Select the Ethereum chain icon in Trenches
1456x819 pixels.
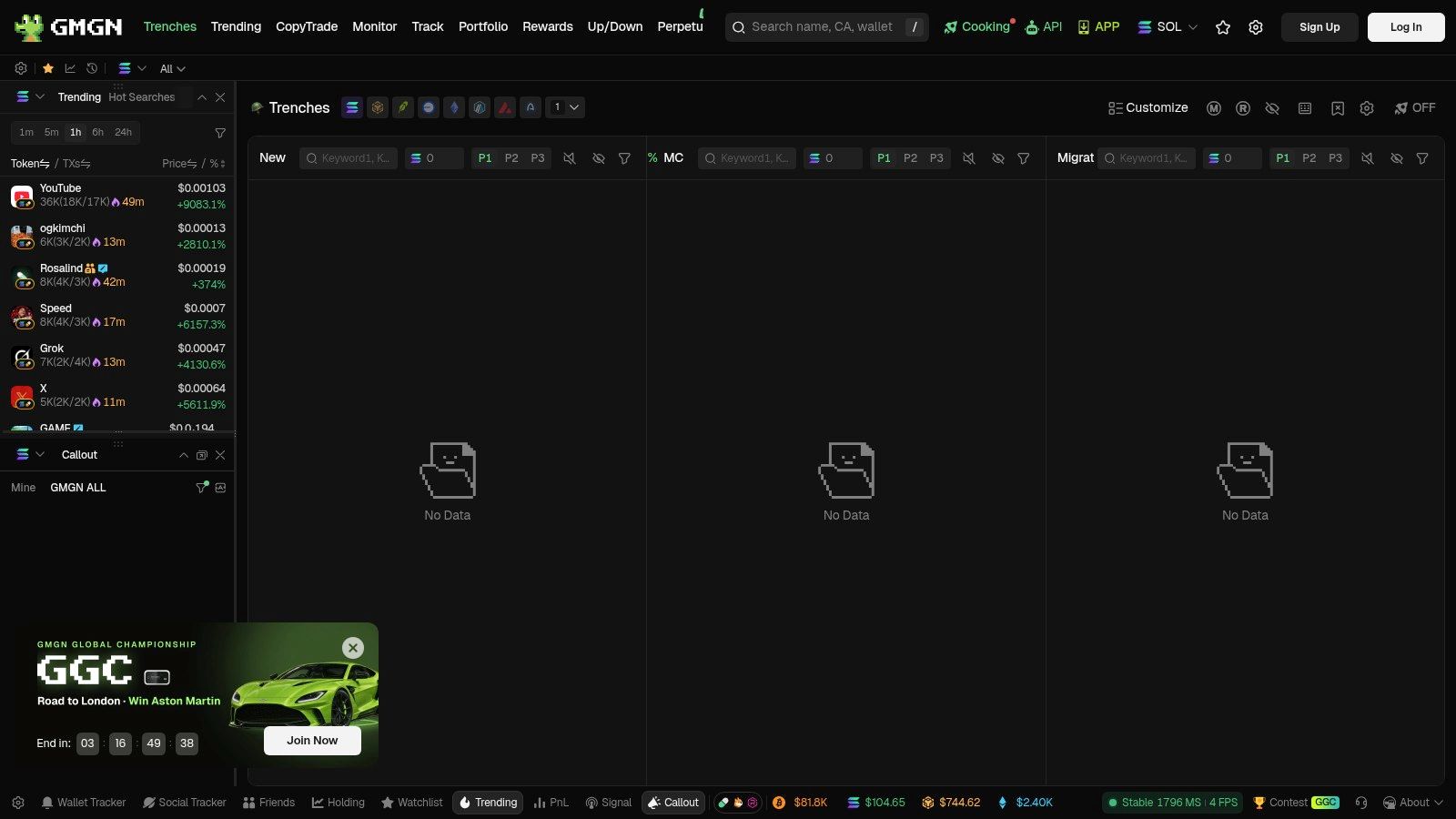coord(454,107)
